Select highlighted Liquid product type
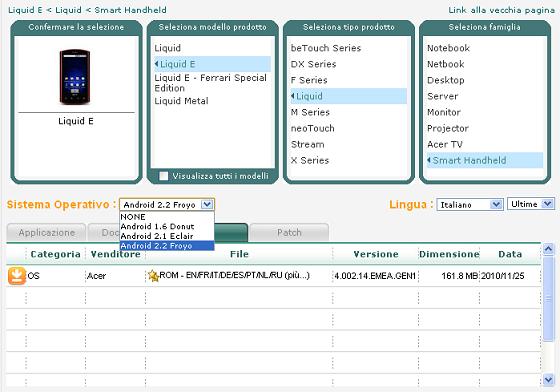Screen dimensions: 560x392 [x=349, y=96]
